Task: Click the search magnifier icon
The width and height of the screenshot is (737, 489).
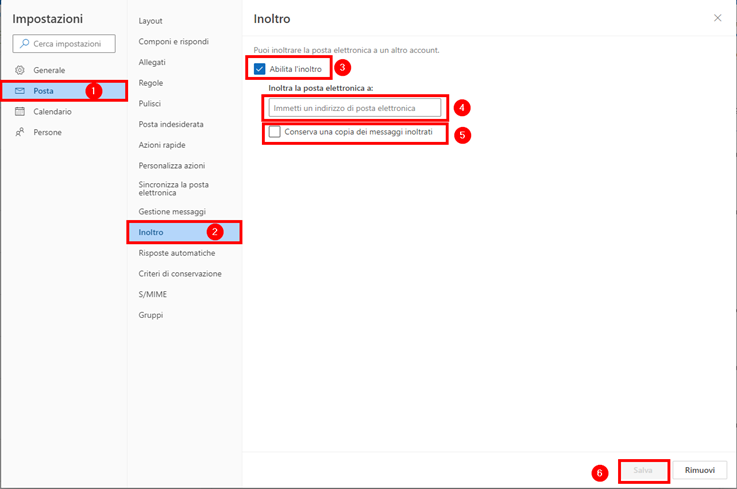Action: coord(24,44)
